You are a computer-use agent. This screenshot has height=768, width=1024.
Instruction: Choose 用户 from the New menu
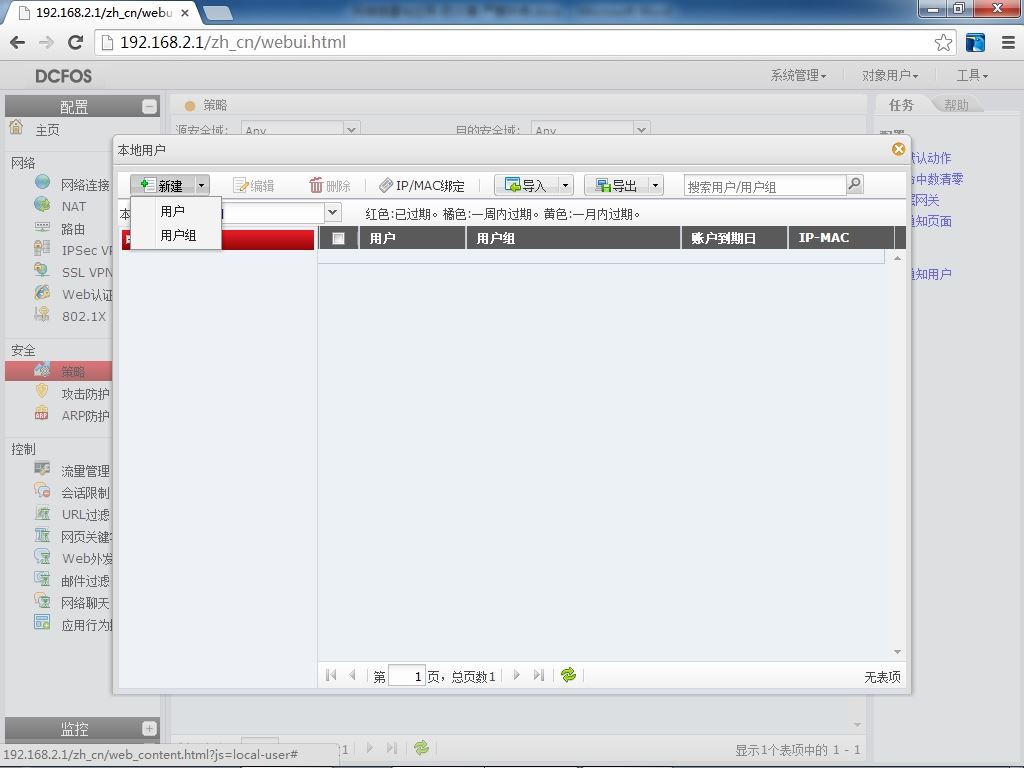click(x=172, y=211)
